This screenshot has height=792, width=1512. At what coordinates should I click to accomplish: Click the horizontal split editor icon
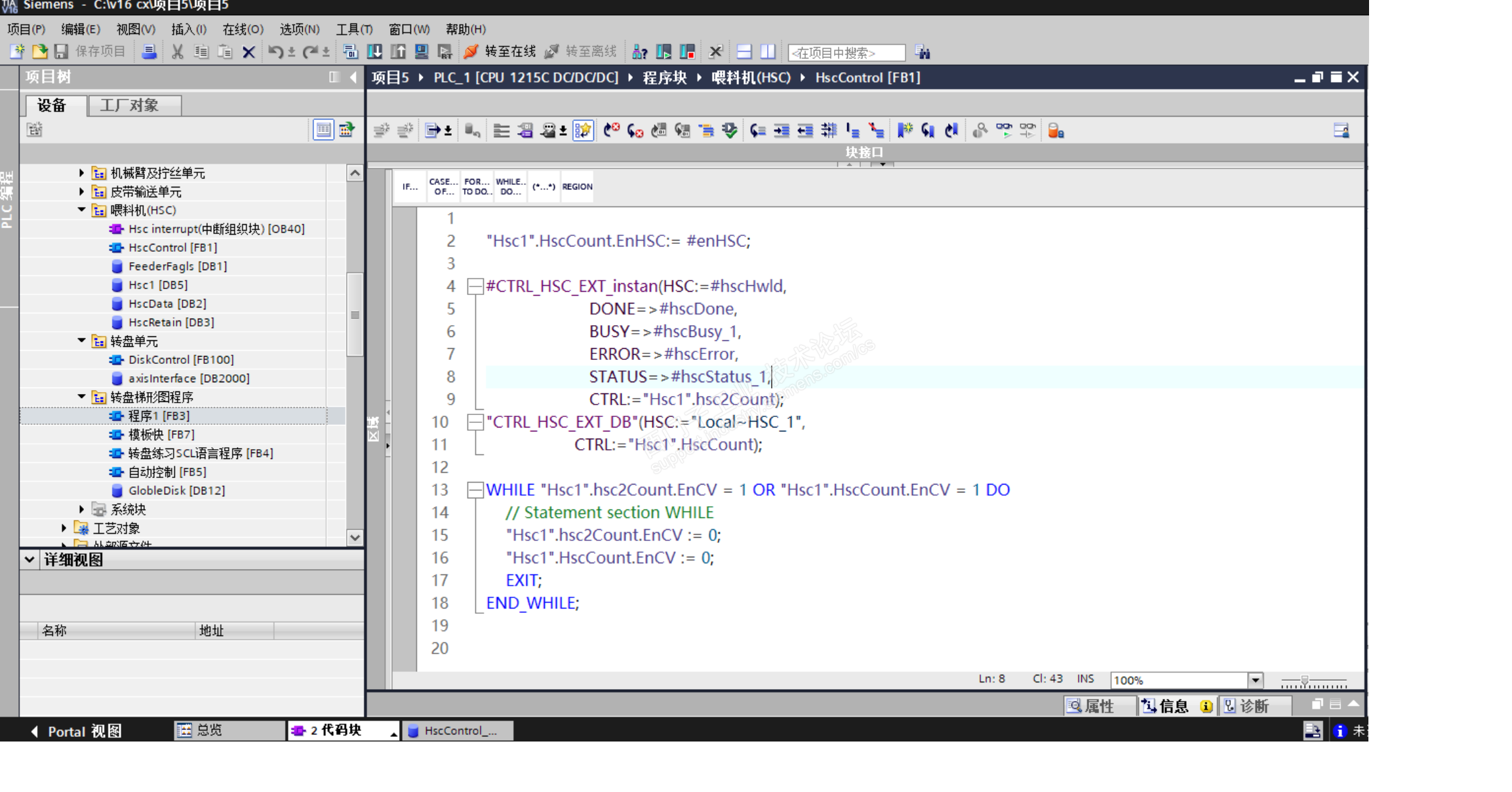[744, 51]
